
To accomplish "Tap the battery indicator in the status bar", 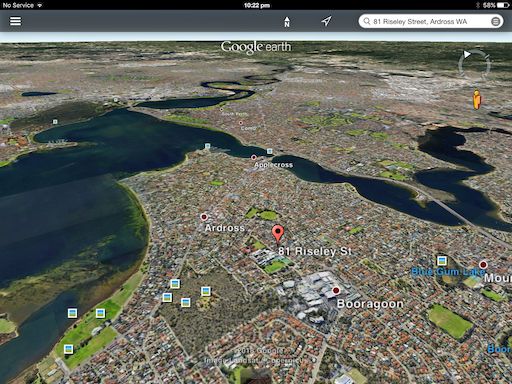I will coord(503,5).
